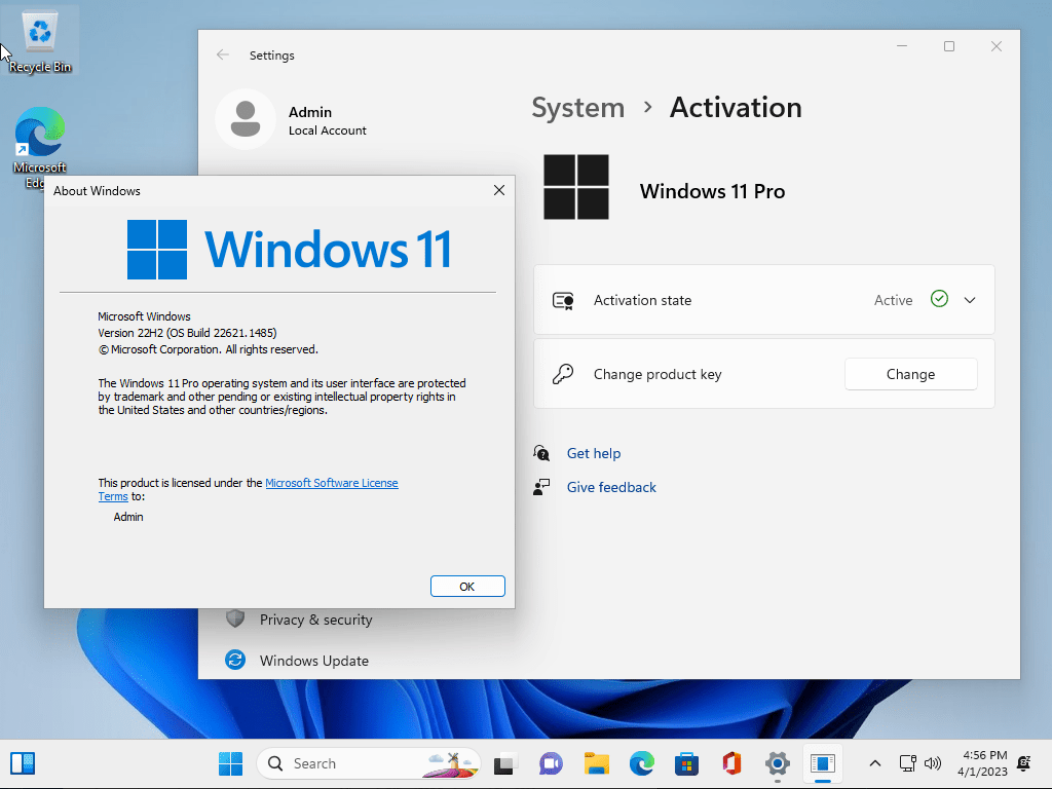This screenshot has height=789, width=1052.
Task: Open the Get help link
Action: (594, 454)
